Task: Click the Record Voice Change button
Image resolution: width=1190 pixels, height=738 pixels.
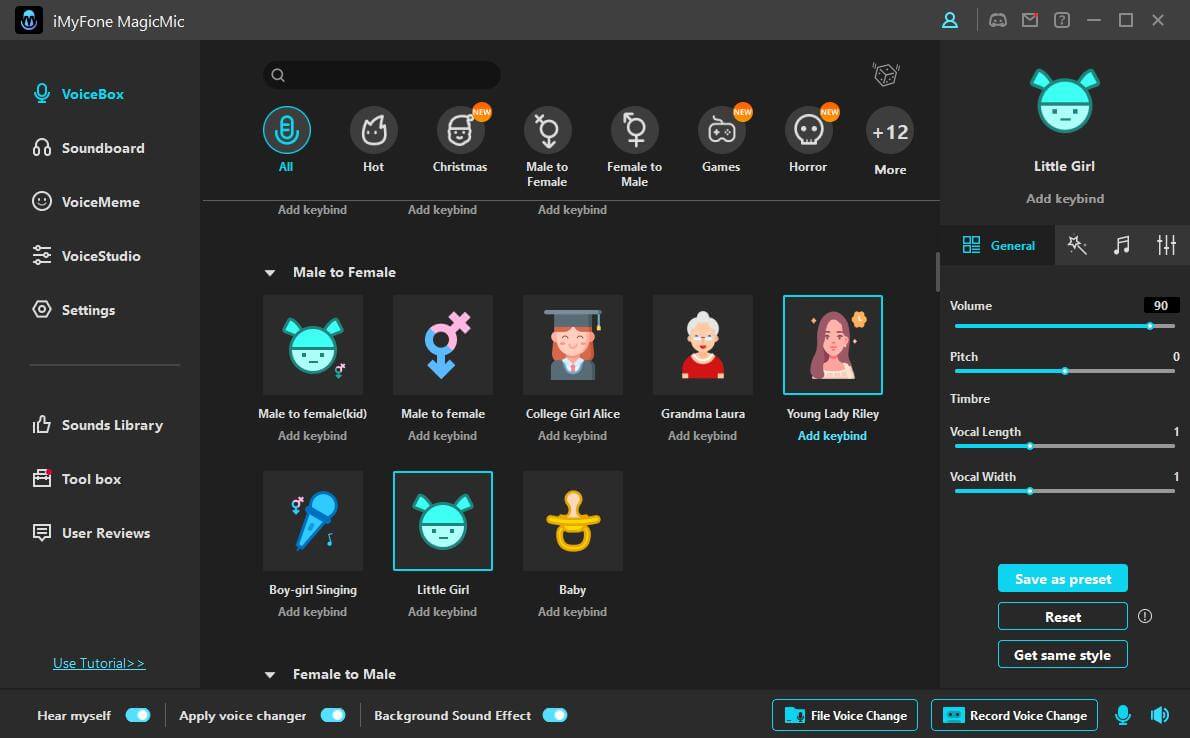Action: click(x=1014, y=715)
